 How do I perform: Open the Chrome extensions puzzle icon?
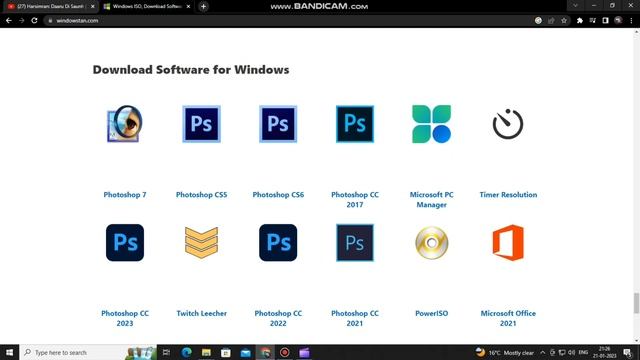(x=580, y=20)
